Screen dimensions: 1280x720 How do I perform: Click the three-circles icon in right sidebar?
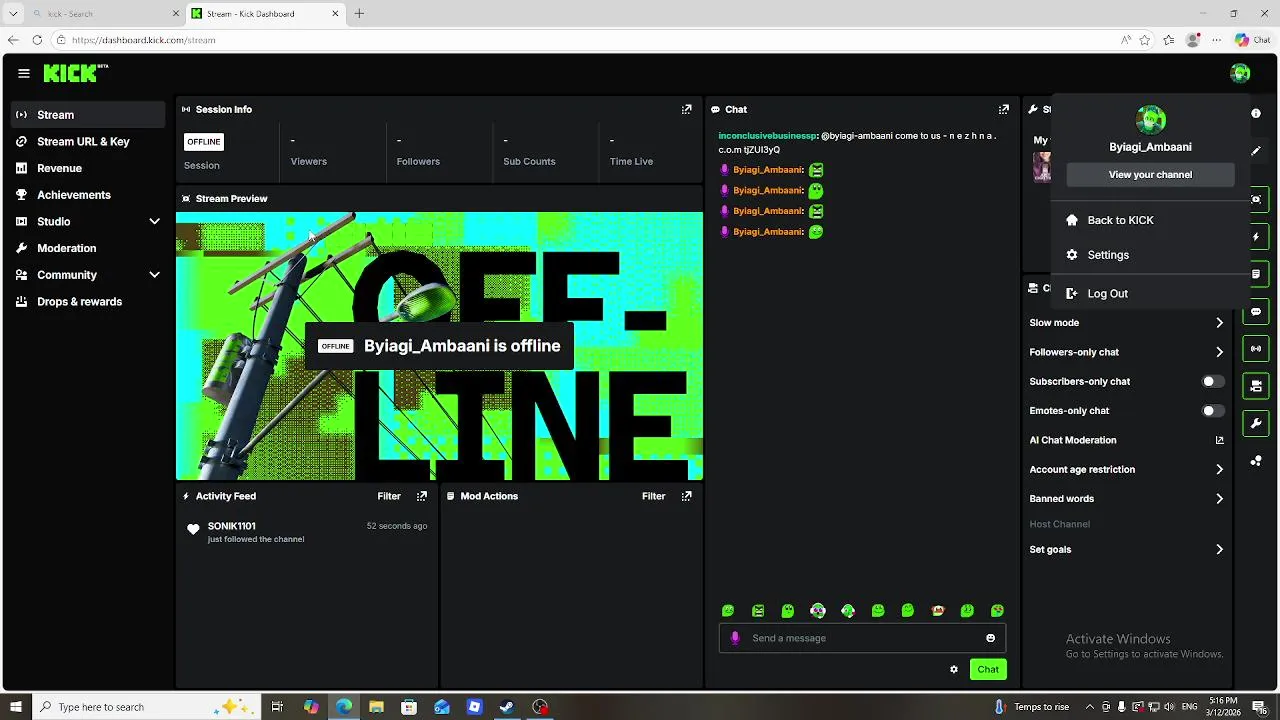click(1256, 461)
